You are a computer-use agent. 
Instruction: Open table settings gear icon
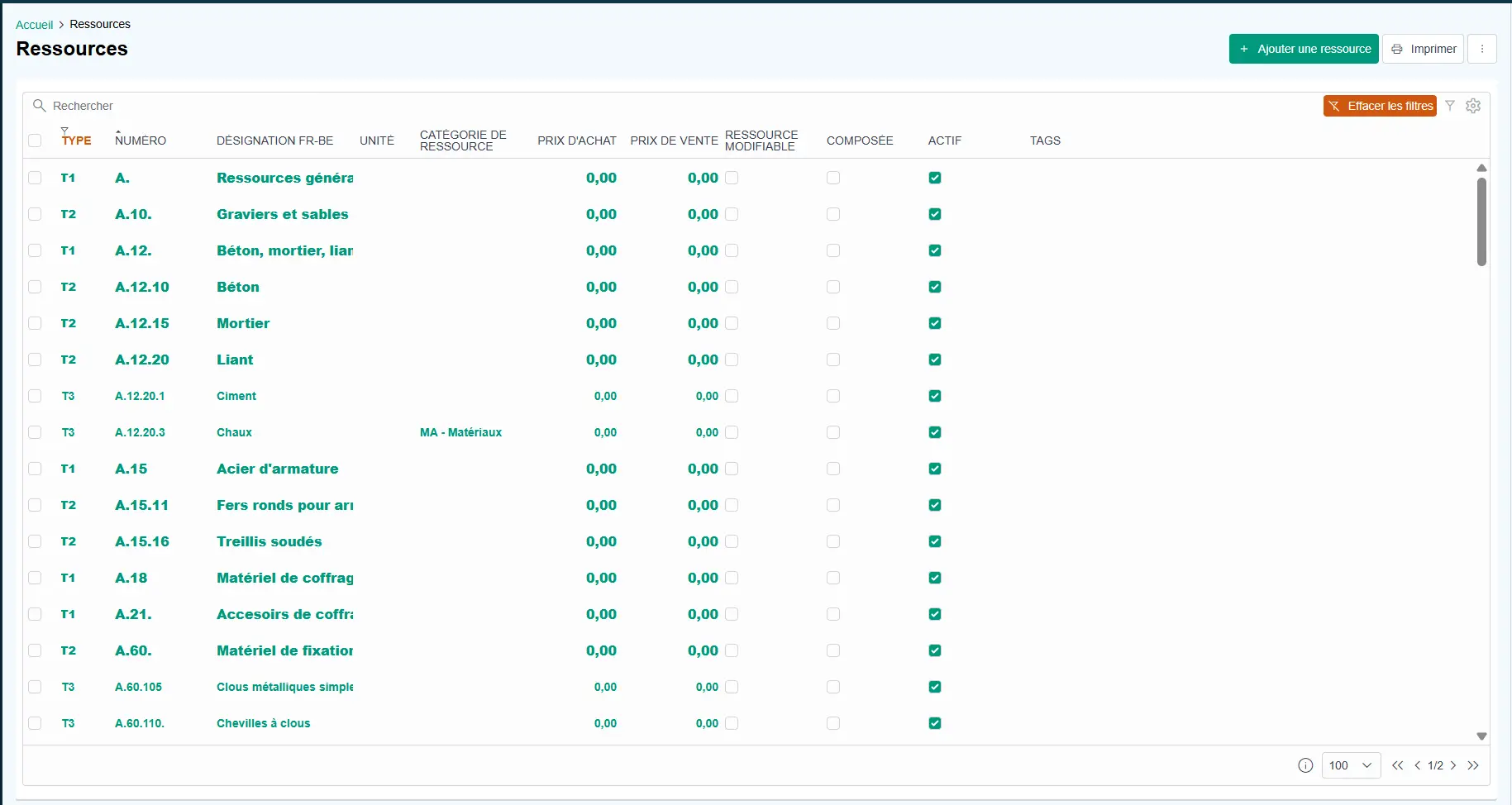1473,106
